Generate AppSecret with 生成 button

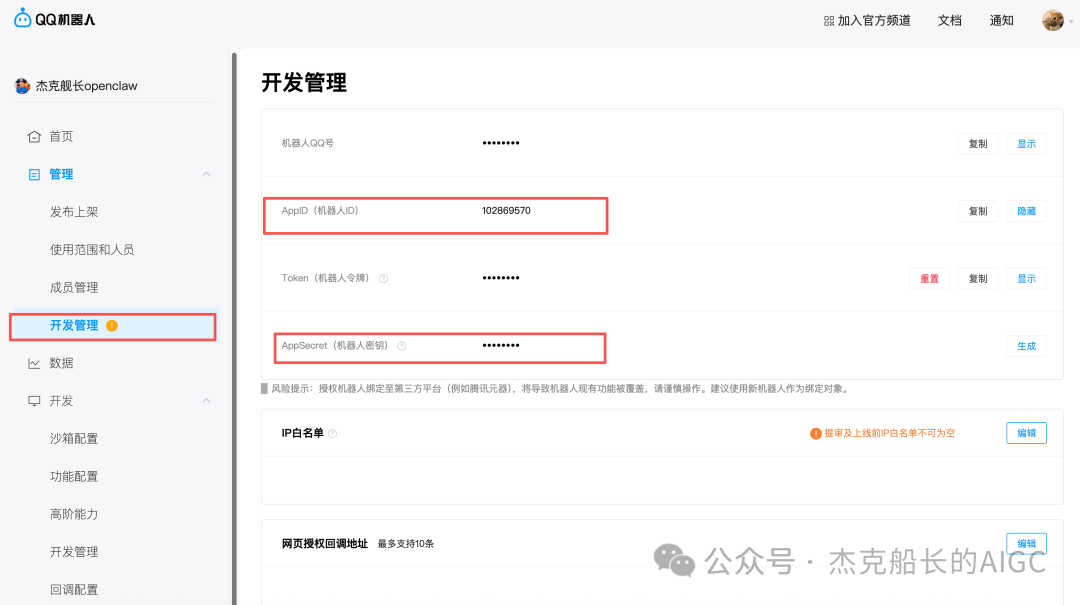[1026, 347]
